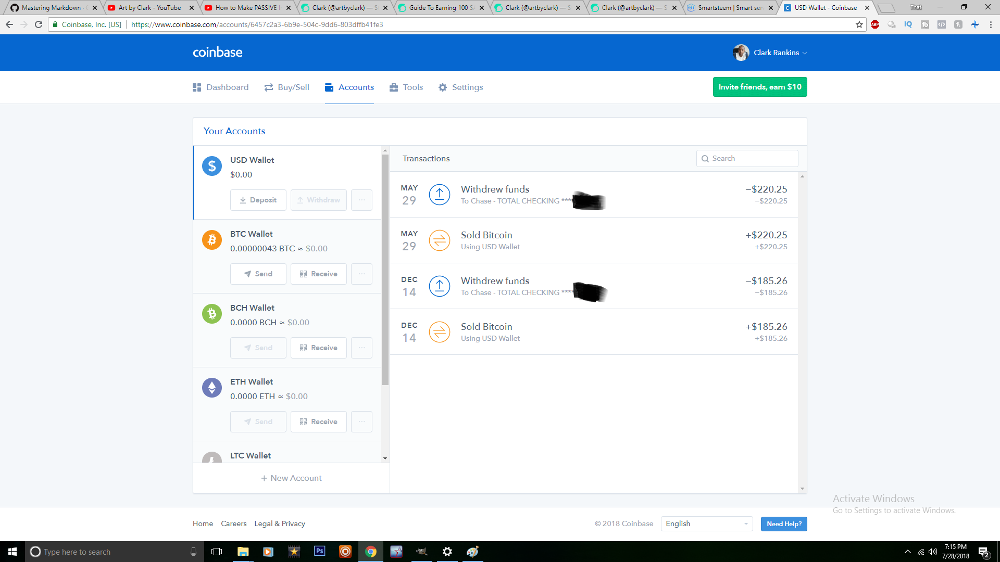This screenshot has height=562, width=1000.
Task: Go to the Dashboard tab
Action: click(221, 87)
